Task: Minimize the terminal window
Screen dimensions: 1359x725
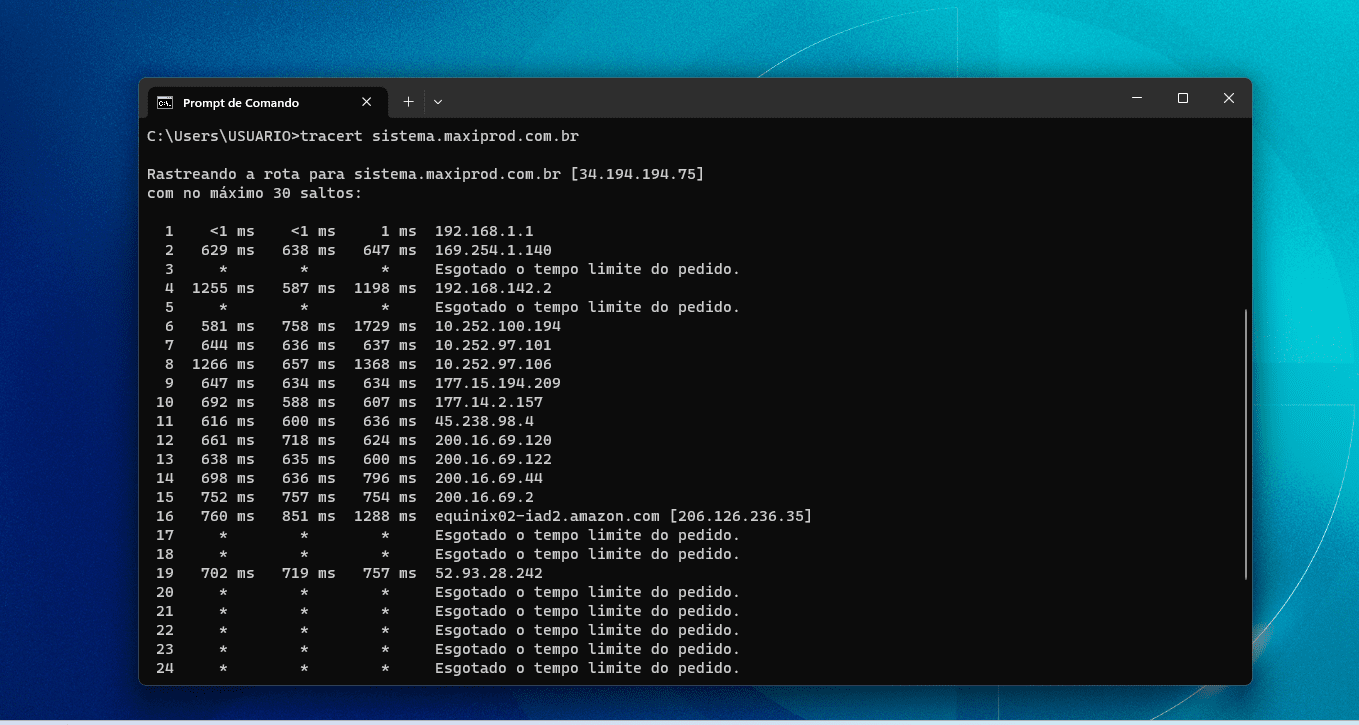Action: (x=1137, y=98)
